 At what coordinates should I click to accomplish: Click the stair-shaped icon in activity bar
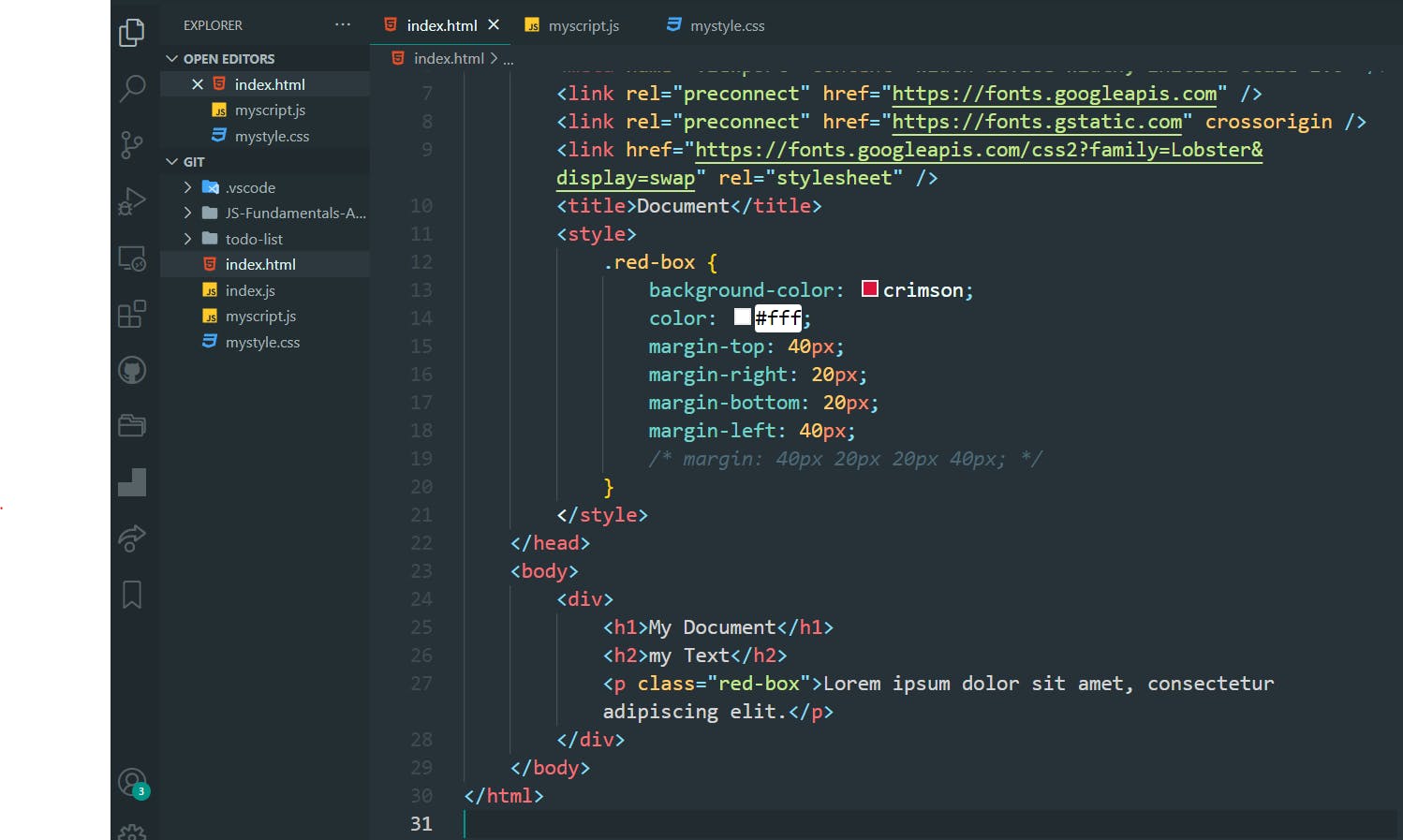click(x=132, y=482)
